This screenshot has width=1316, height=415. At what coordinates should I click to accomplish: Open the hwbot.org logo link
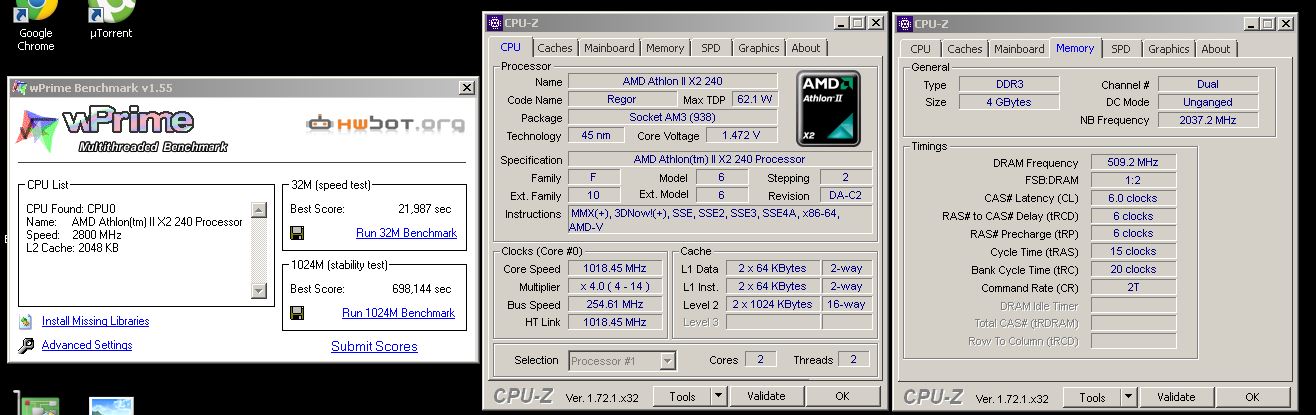click(385, 124)
